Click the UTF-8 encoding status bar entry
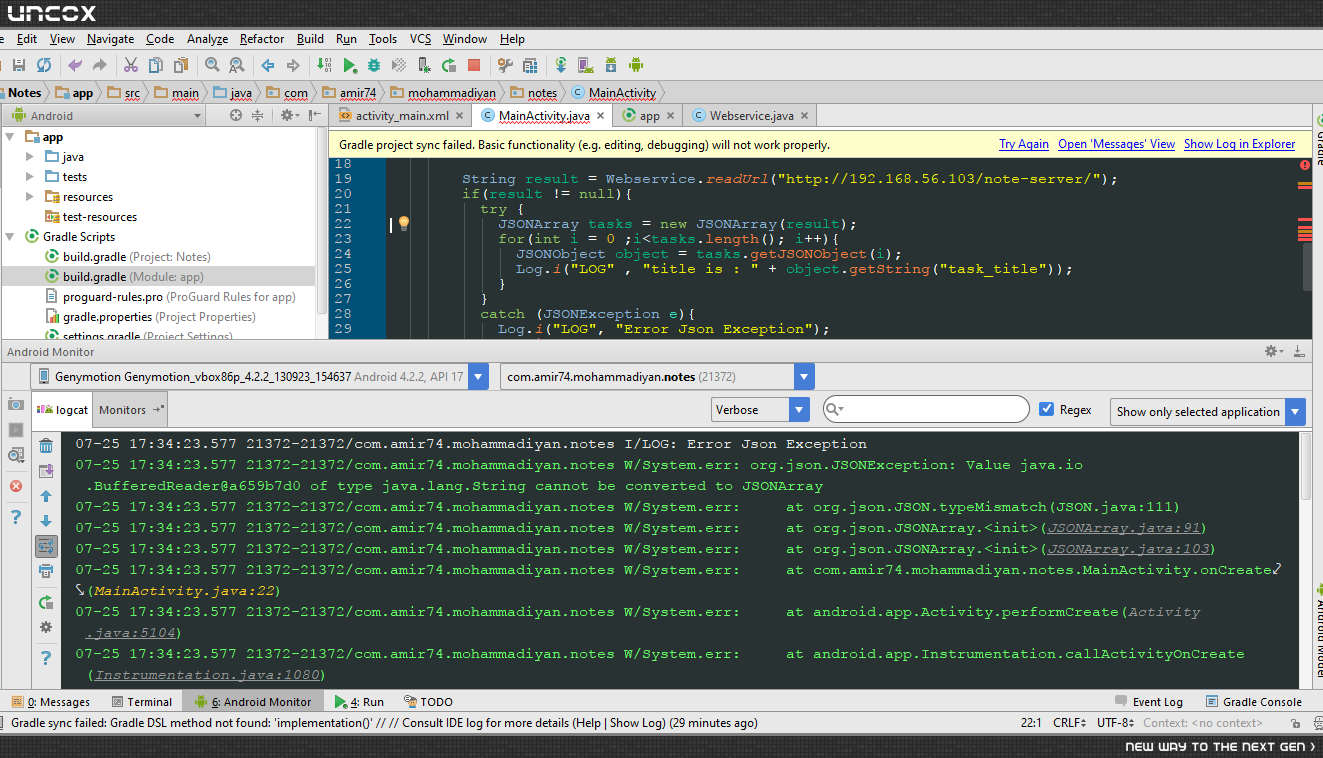 point(1114,723)
